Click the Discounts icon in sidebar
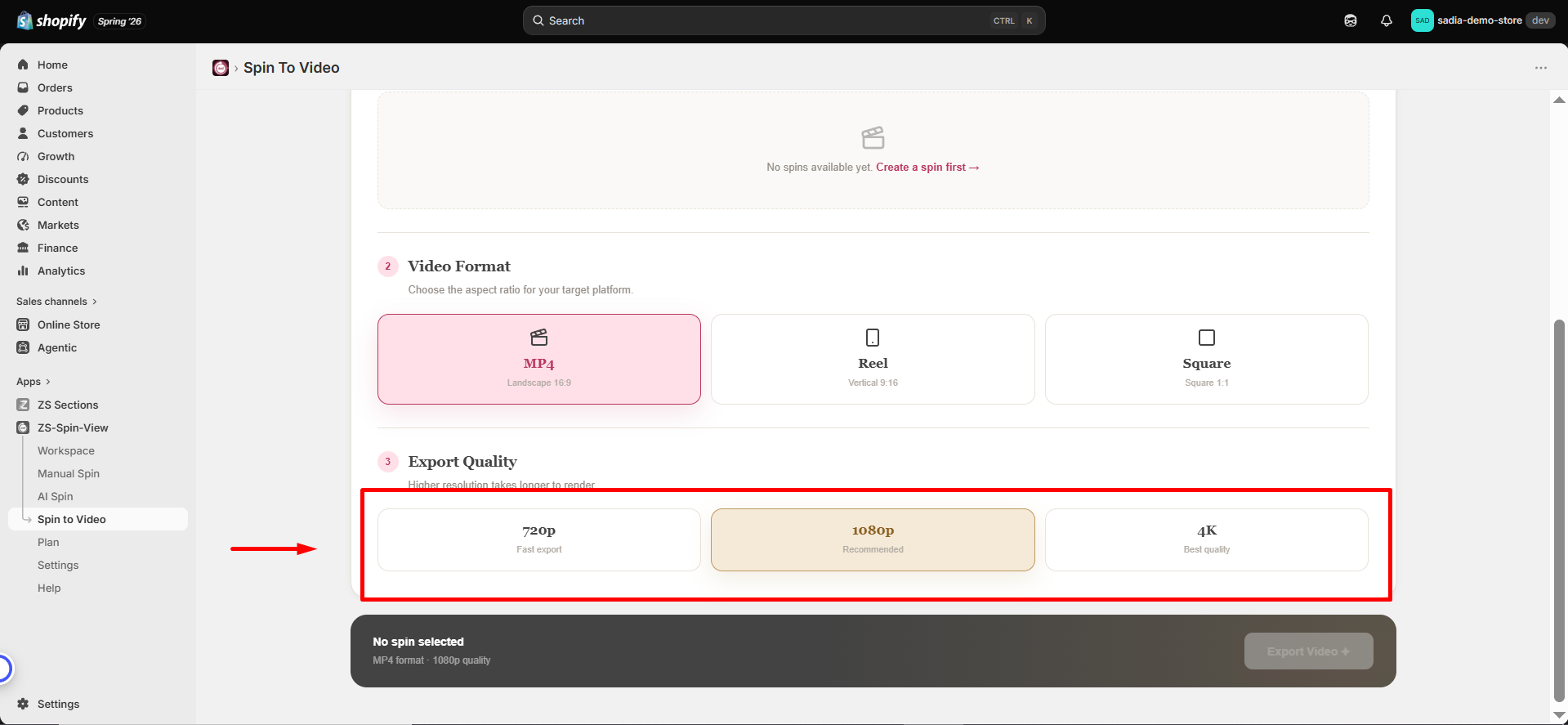 (x=23, y=179)
